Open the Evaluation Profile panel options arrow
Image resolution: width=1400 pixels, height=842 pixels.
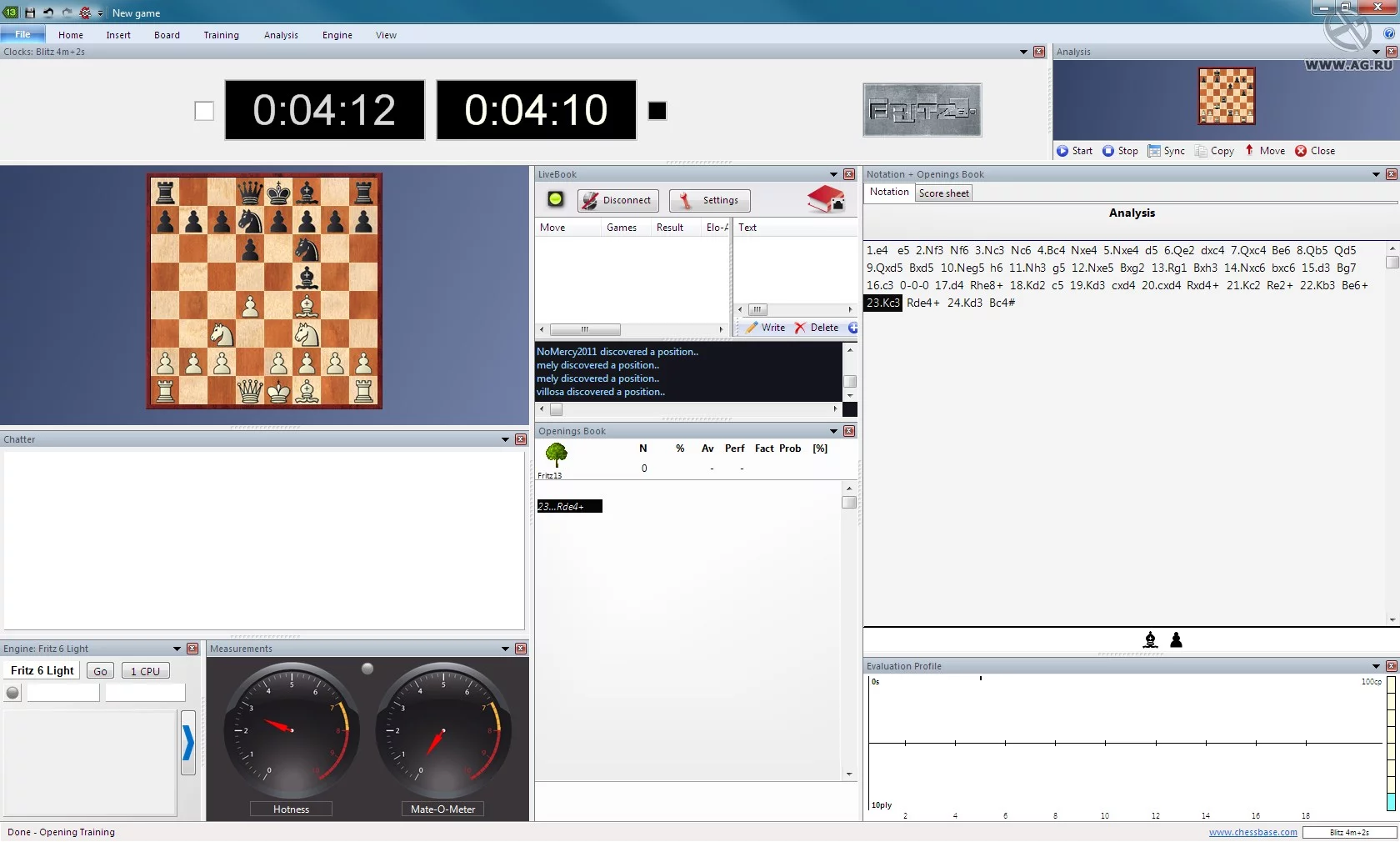[1376, 666]
